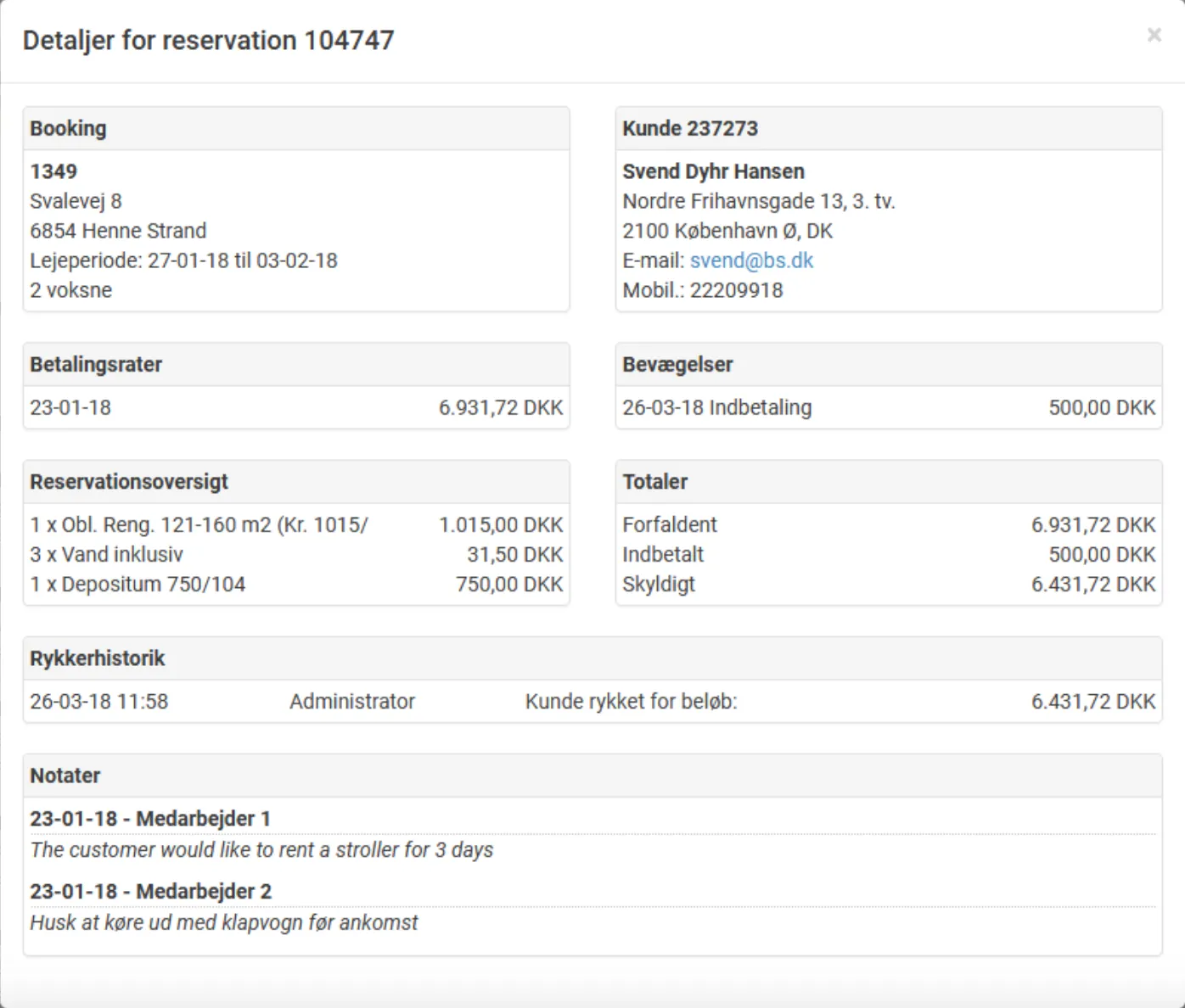Click the Administrator entry in Rykkerhistorik
This screenshot has width=1185, height=1008.
tap(352, 701)
